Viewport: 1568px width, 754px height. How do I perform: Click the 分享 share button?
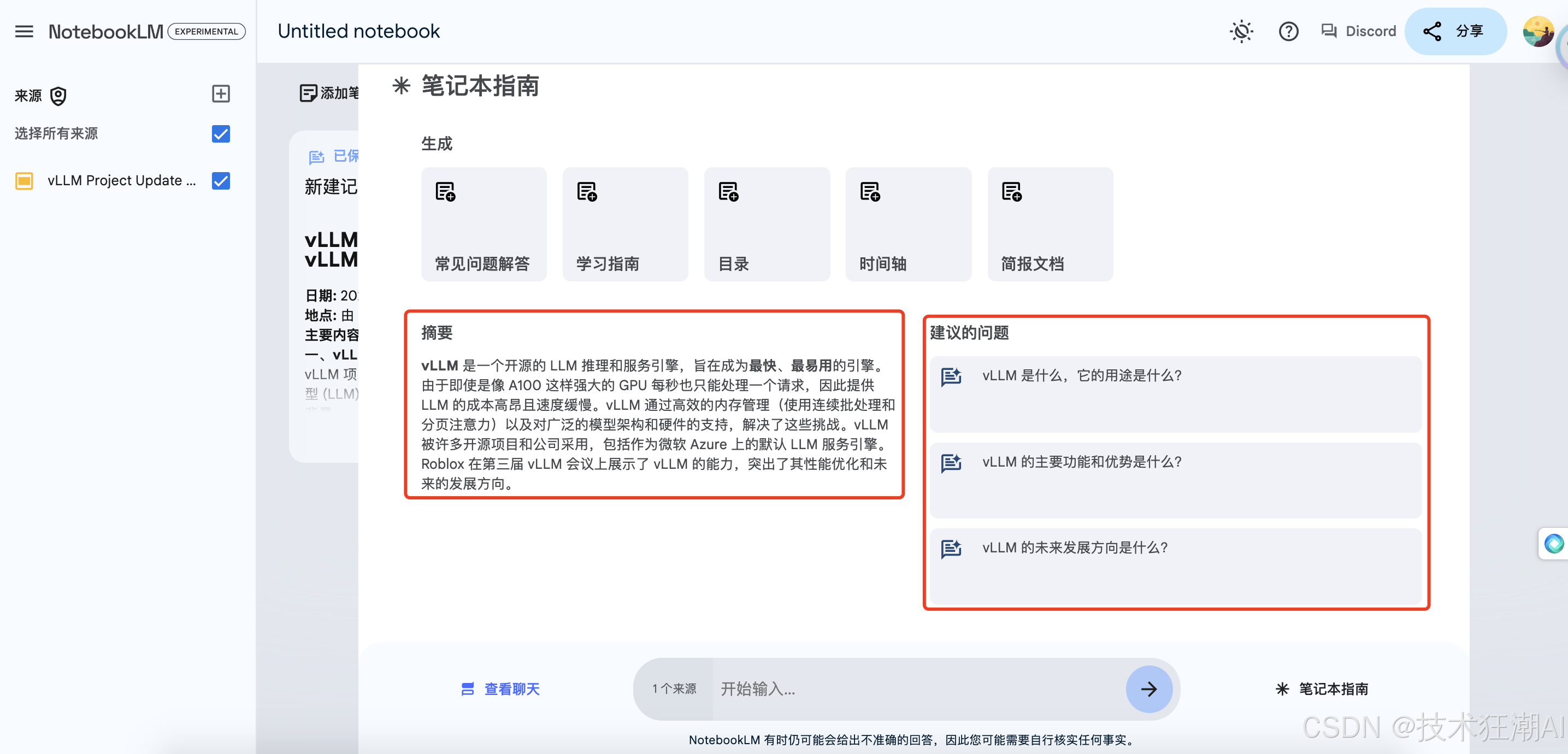coord(1455,31)
